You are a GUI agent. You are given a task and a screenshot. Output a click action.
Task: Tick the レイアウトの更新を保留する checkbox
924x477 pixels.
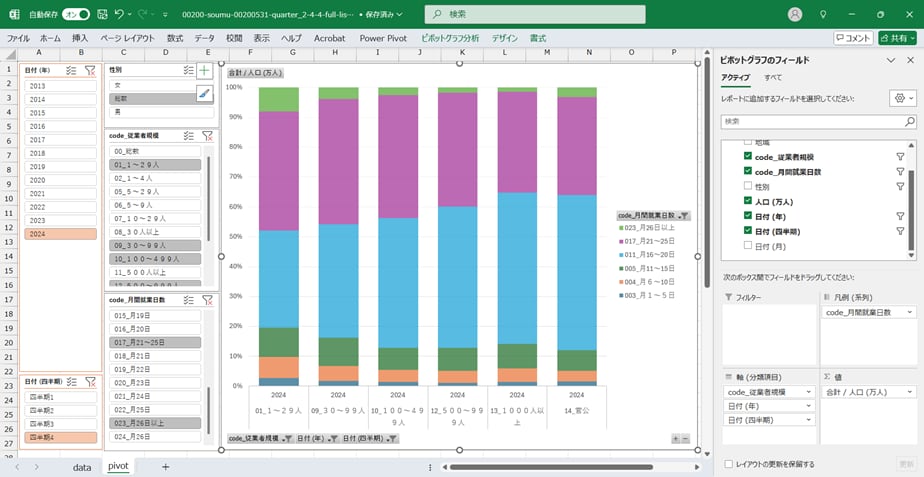pos(727,464)
